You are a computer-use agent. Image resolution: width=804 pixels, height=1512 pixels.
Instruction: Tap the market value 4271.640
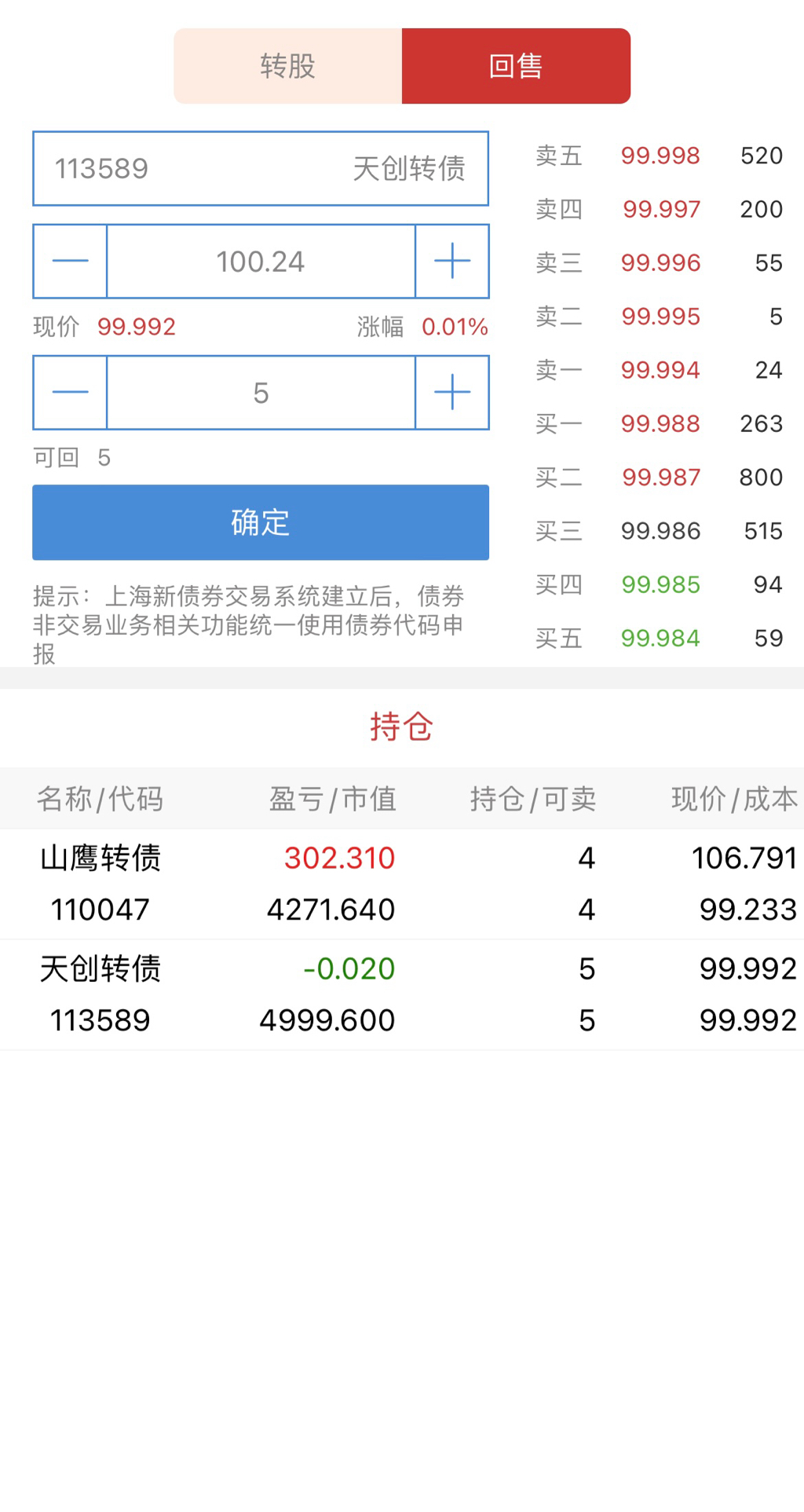pos(331,910)
